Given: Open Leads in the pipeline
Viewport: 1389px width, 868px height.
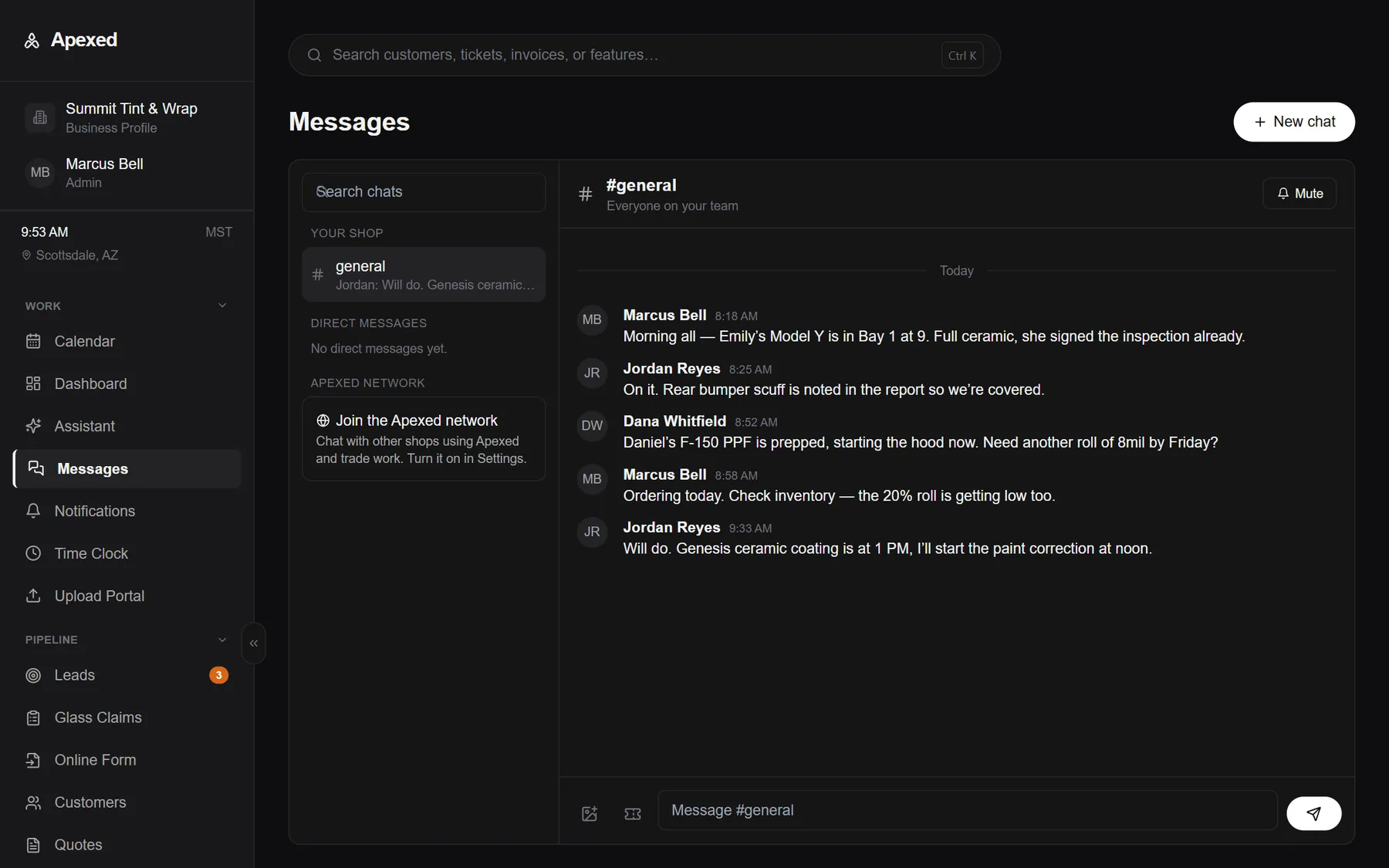Looking at the screenshot, I should pyautogui.click(x=127, y=675).
